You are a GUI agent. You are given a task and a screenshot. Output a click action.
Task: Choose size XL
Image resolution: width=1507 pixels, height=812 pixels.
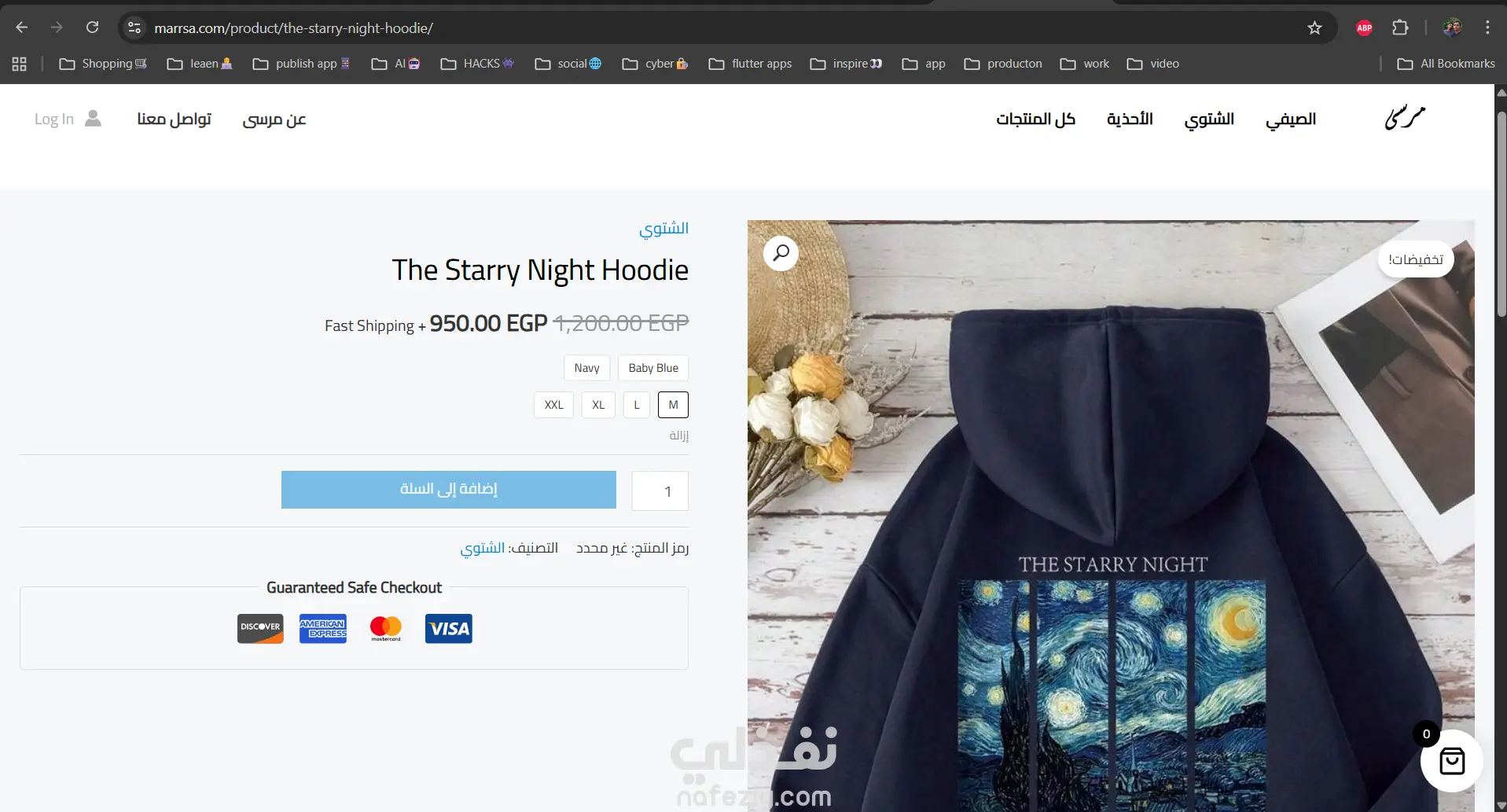point(598,405)
